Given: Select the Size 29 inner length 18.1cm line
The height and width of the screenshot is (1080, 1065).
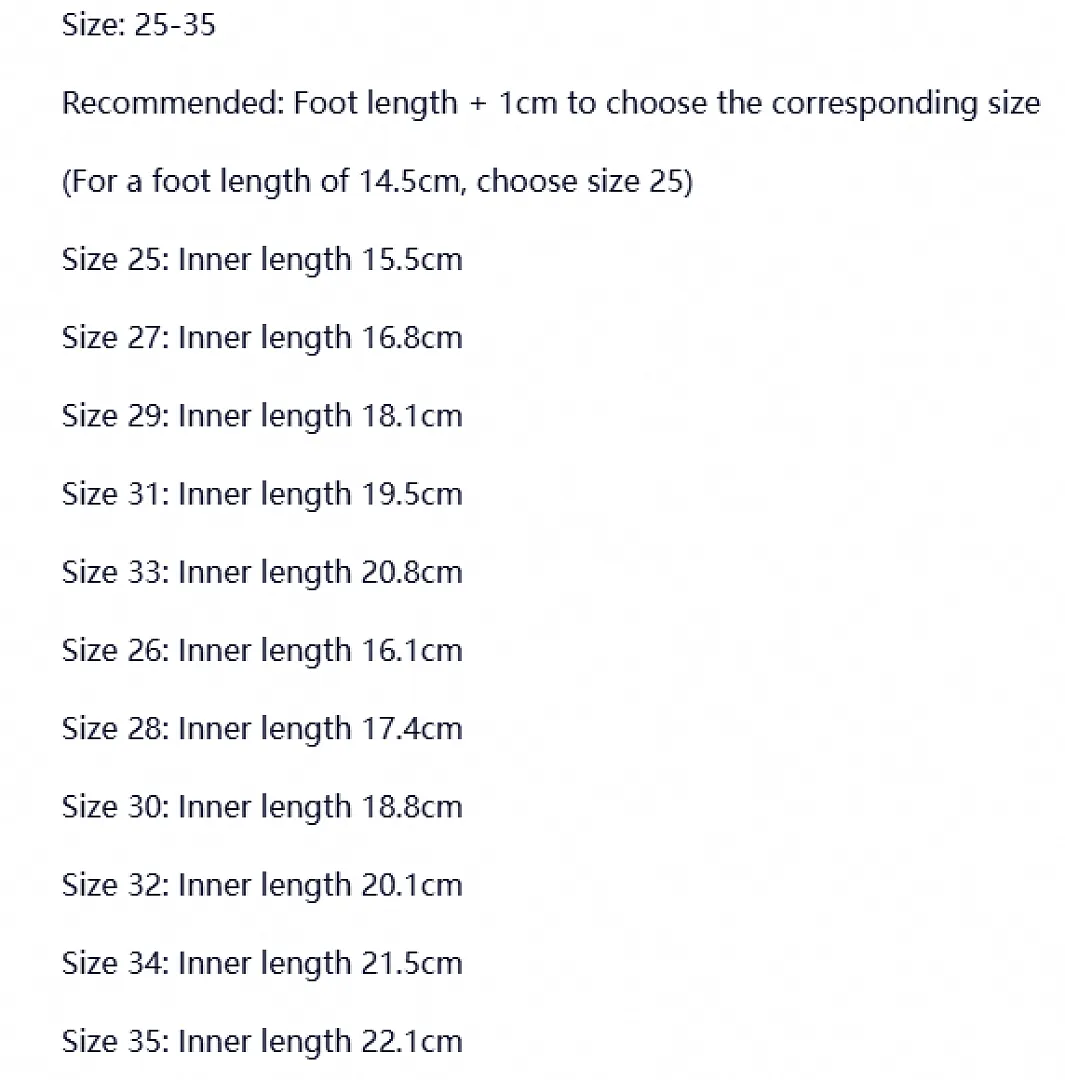Looking at the screenshot, I should click(x=262, y=417).
